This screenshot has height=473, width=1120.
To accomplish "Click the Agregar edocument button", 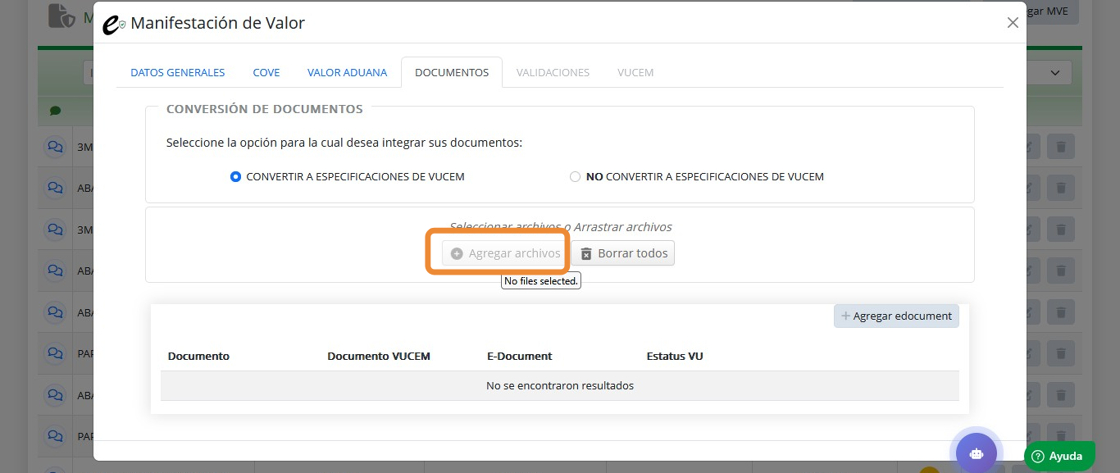I will [x=896, y=316].
